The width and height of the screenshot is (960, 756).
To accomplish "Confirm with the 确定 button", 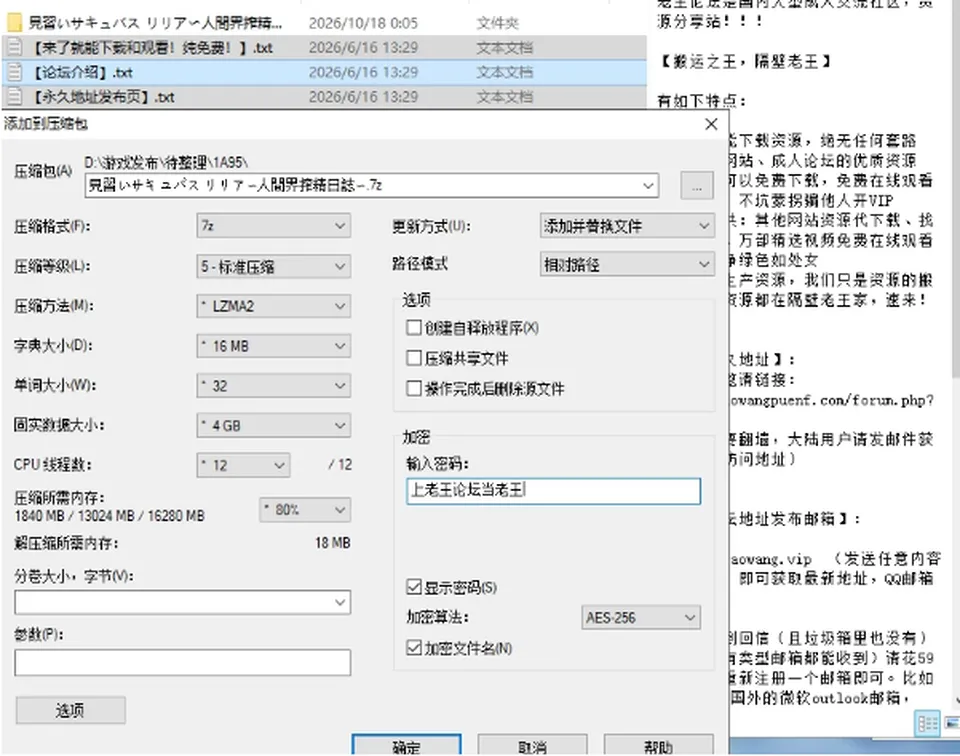I will tap(407, 745).
